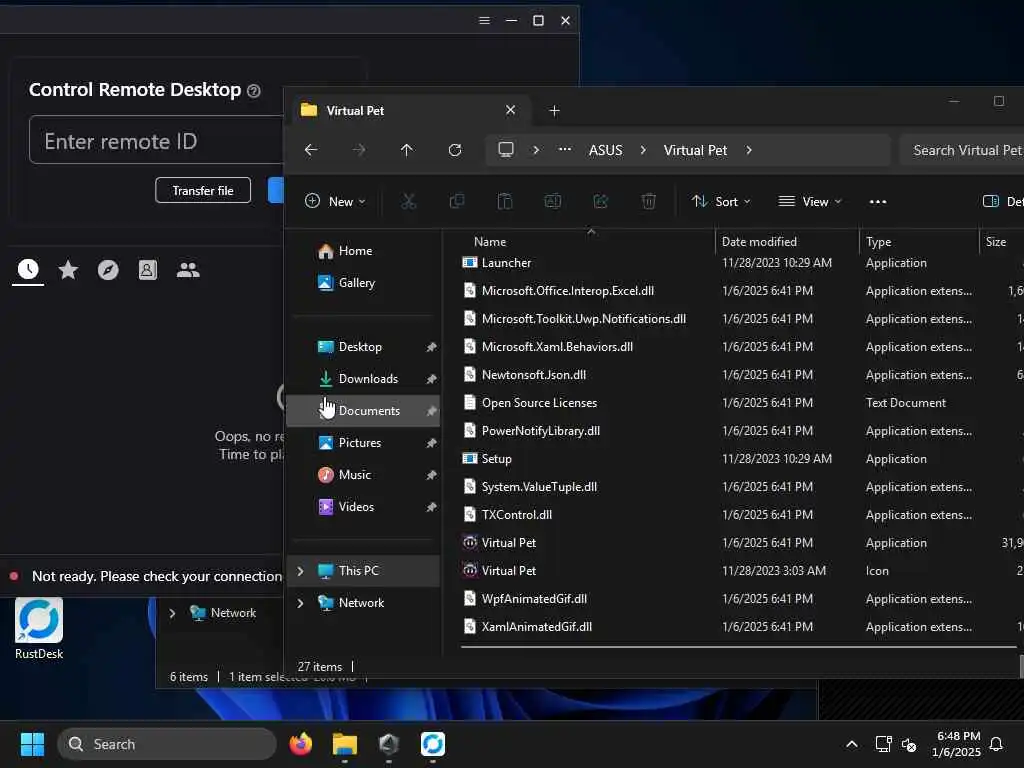Click the Delete trash icon

point(648,201)
